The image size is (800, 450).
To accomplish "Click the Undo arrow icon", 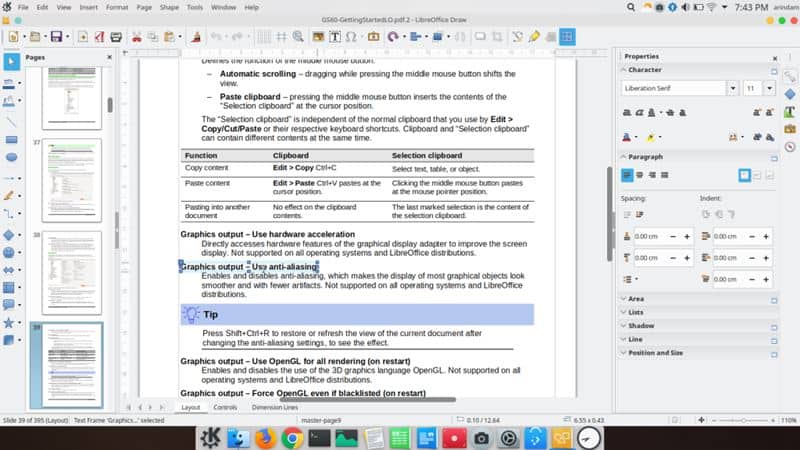I will click(x=216, y=37).
